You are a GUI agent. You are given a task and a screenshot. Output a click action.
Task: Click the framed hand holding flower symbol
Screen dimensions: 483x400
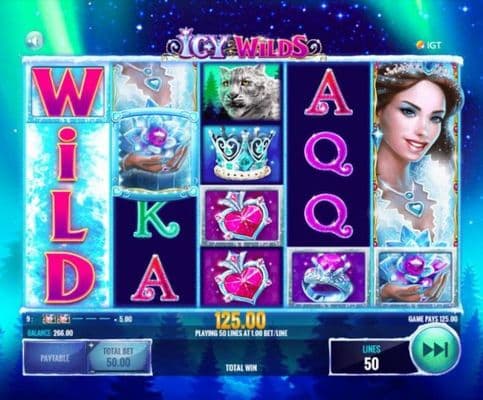(155, 153)
